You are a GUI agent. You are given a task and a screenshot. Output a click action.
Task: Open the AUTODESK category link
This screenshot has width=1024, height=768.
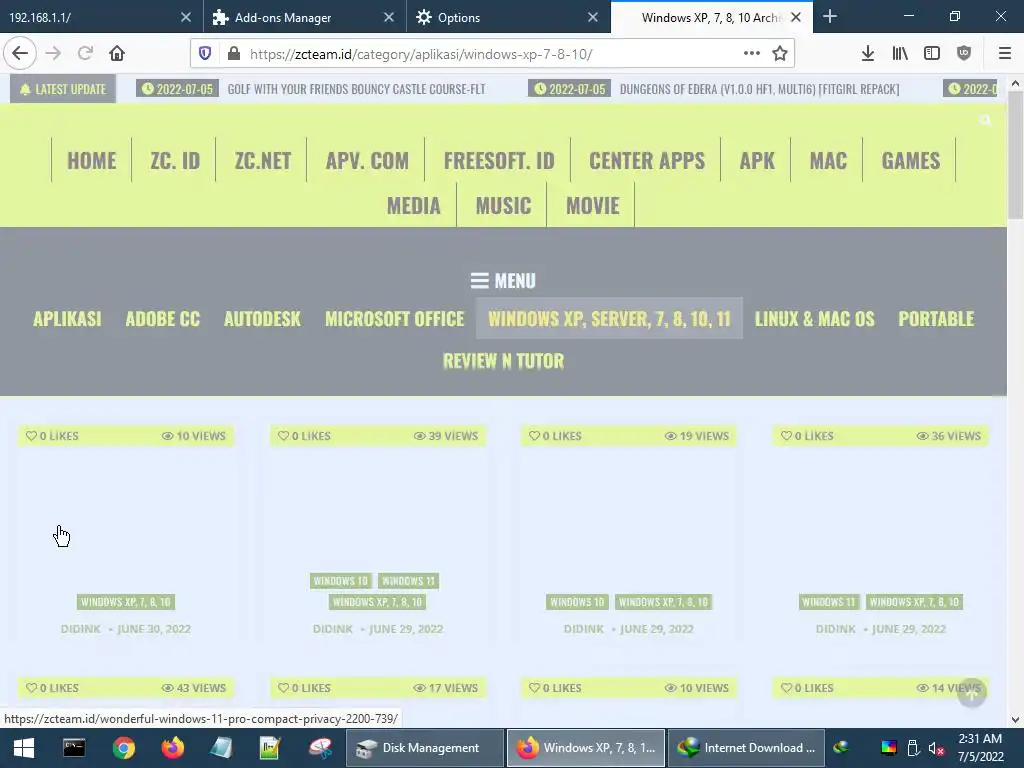262,319
